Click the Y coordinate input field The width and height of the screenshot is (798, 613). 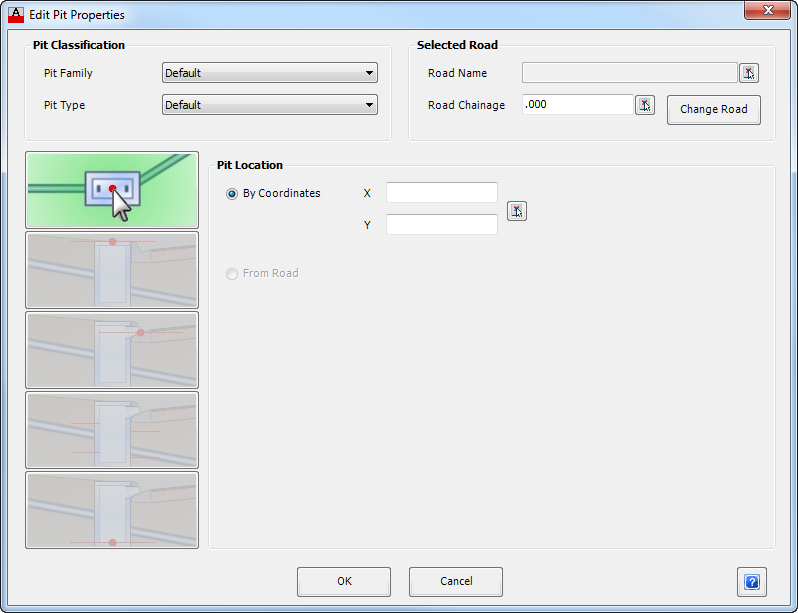pos(442,225)
